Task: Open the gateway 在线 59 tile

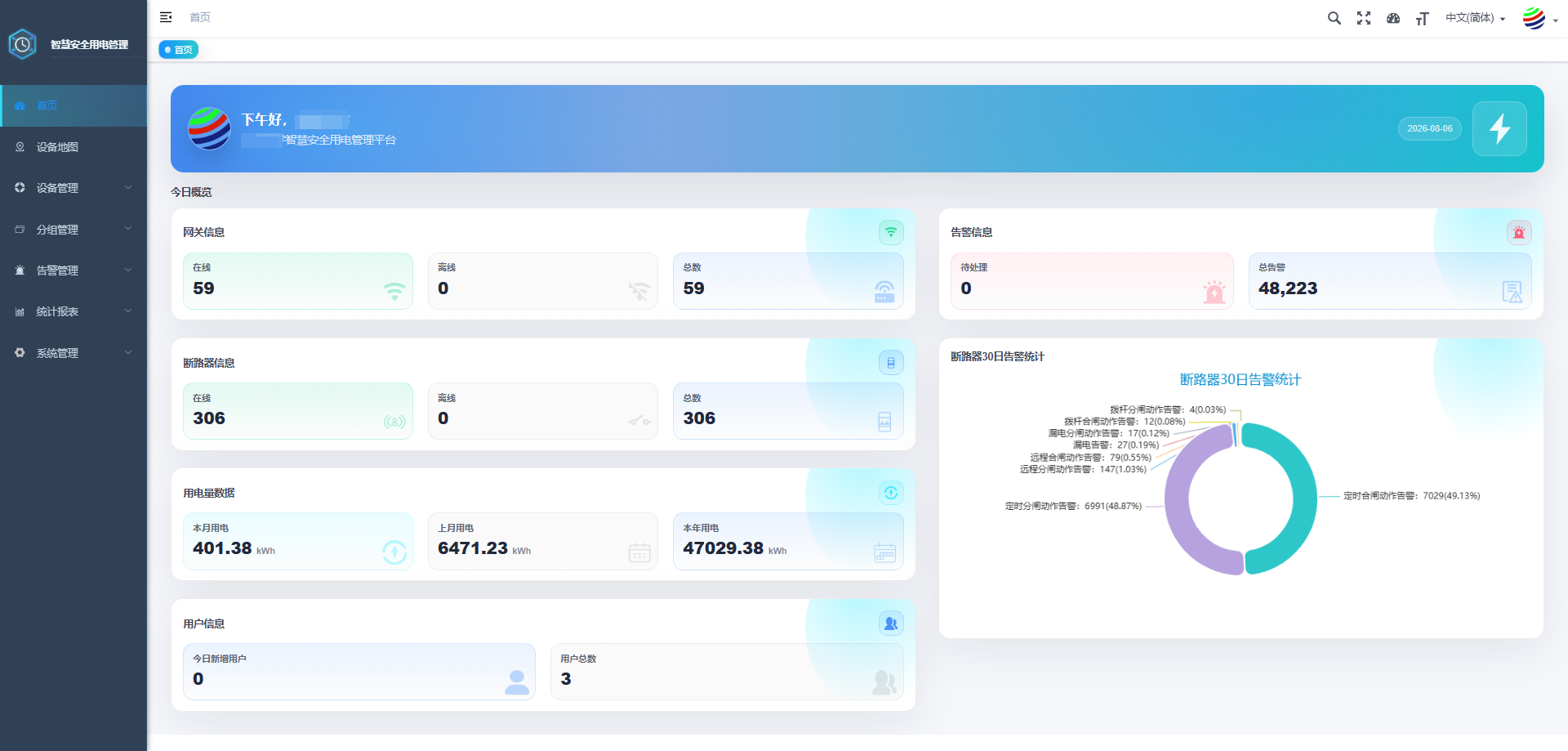Action: pos(298,281)
